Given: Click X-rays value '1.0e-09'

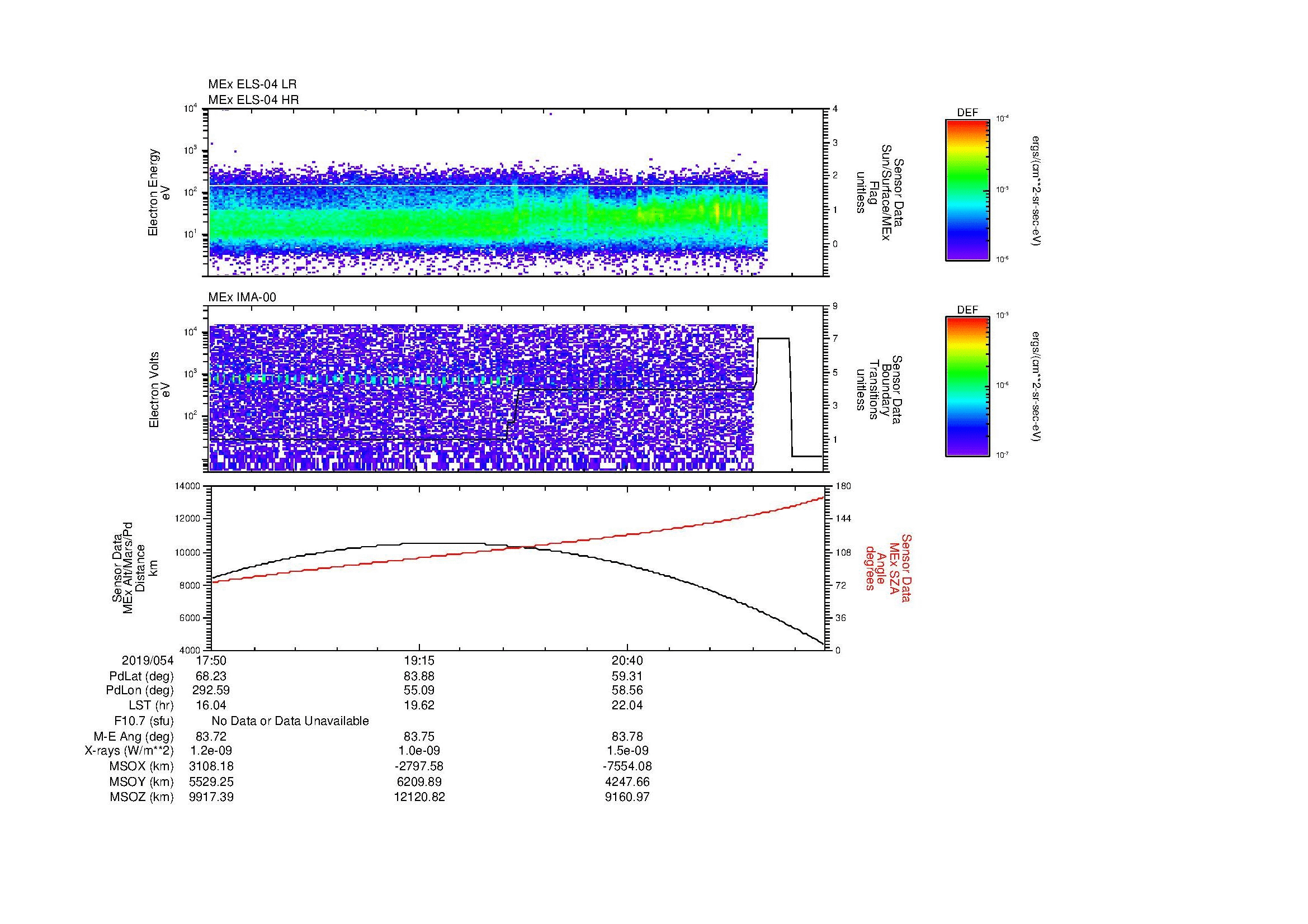Looking at the screenshot, I should pos(419,751).
